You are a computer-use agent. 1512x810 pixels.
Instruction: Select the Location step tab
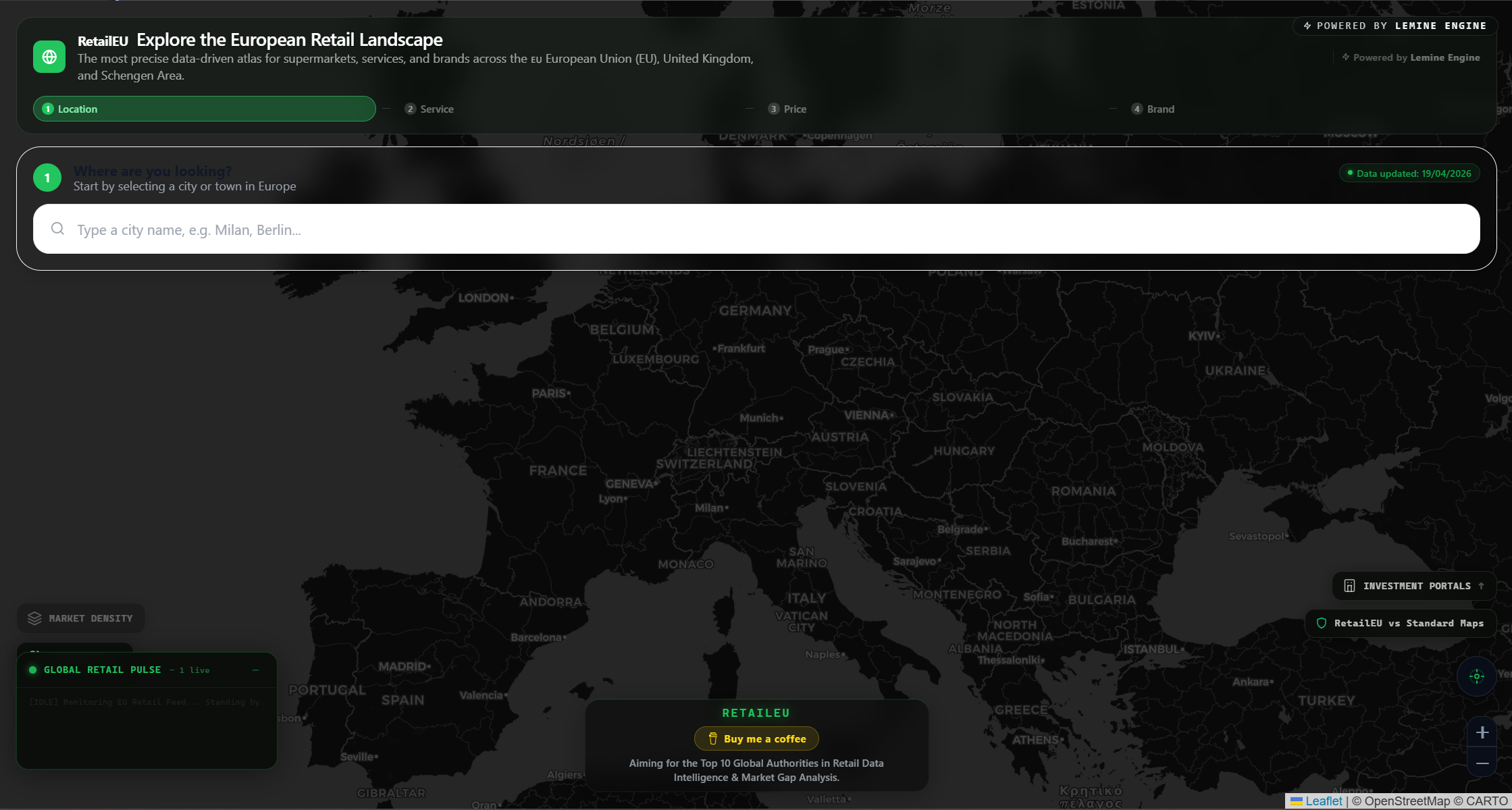205,109
